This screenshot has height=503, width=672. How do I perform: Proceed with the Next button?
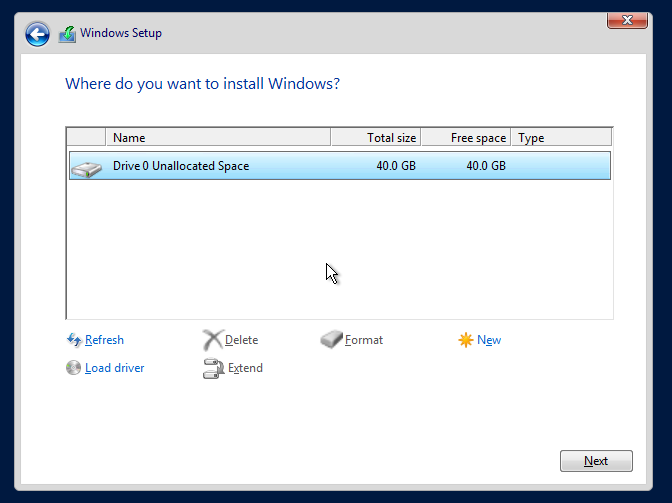596,461
